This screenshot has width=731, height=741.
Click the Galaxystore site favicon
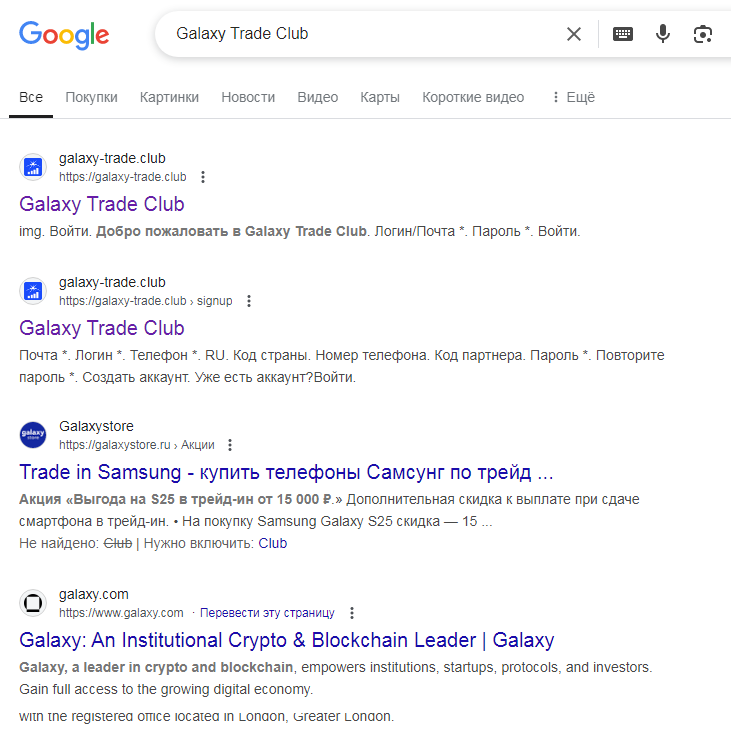[x=34, y=435]
